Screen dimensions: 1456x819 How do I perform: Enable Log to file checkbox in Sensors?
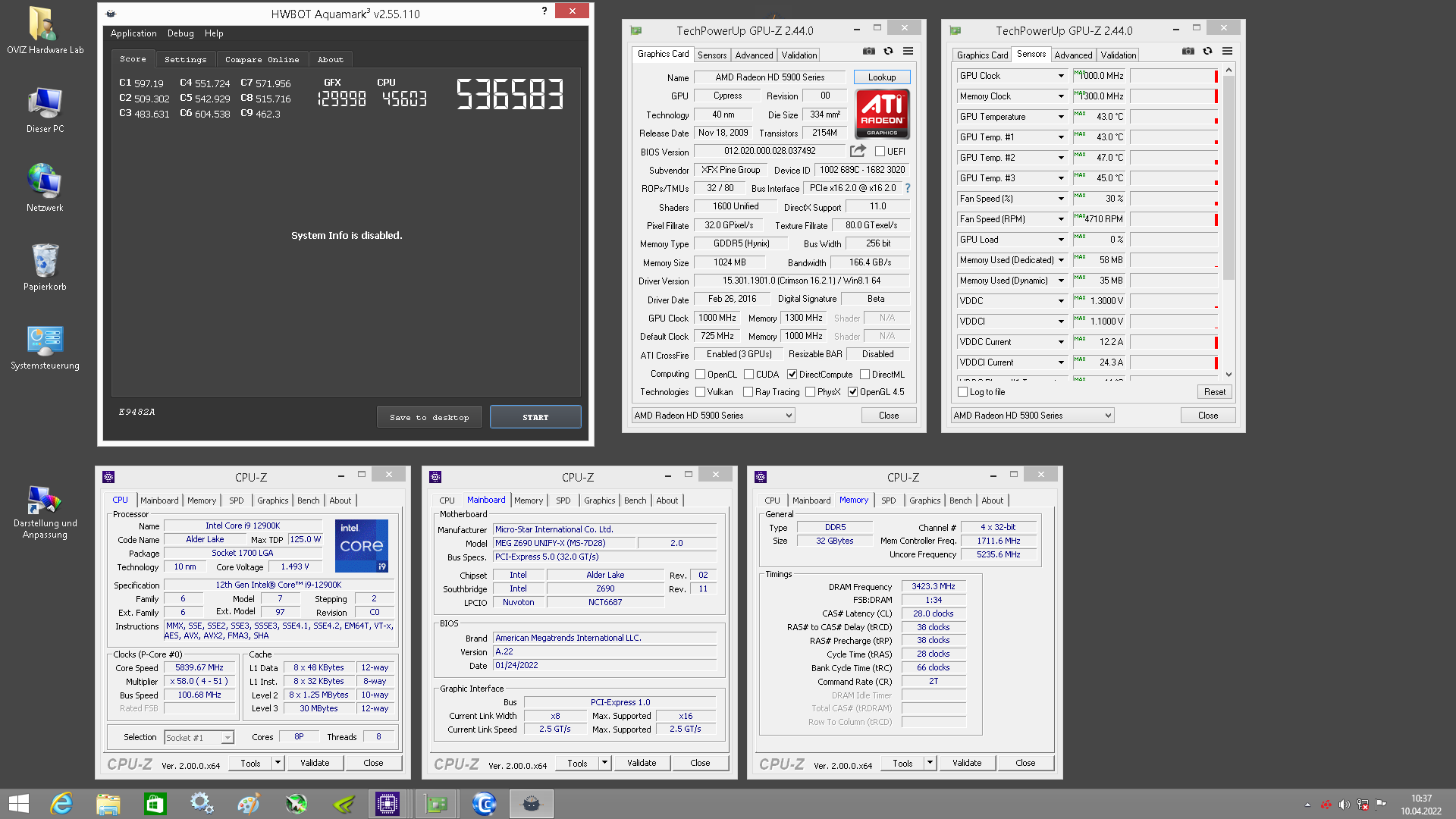963,392
